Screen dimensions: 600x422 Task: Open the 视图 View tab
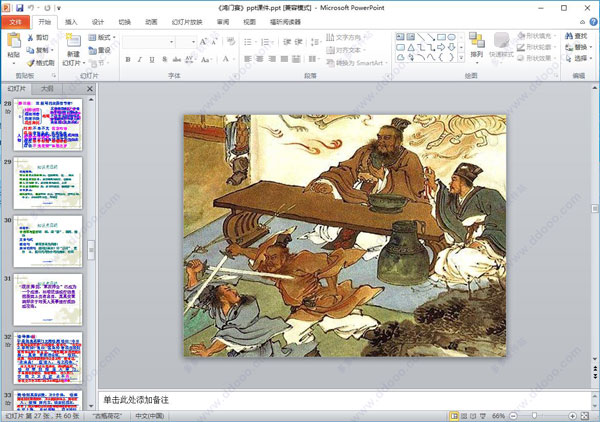(249, 22)
